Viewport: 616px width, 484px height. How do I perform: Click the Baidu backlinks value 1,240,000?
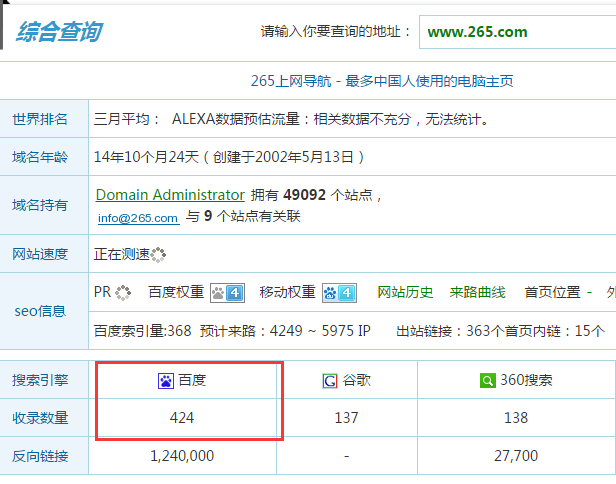[x=182, y=456]
